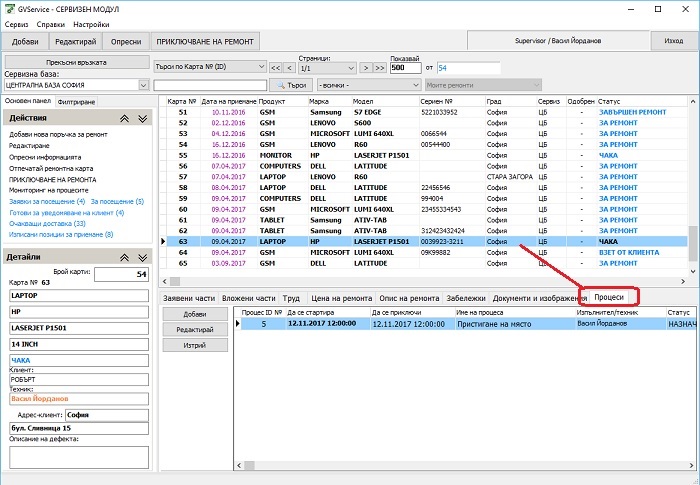Screen dimensions: 700x485
Task: Expand the Детайли panel with down chevrons
Action: [x=142, y=258]
